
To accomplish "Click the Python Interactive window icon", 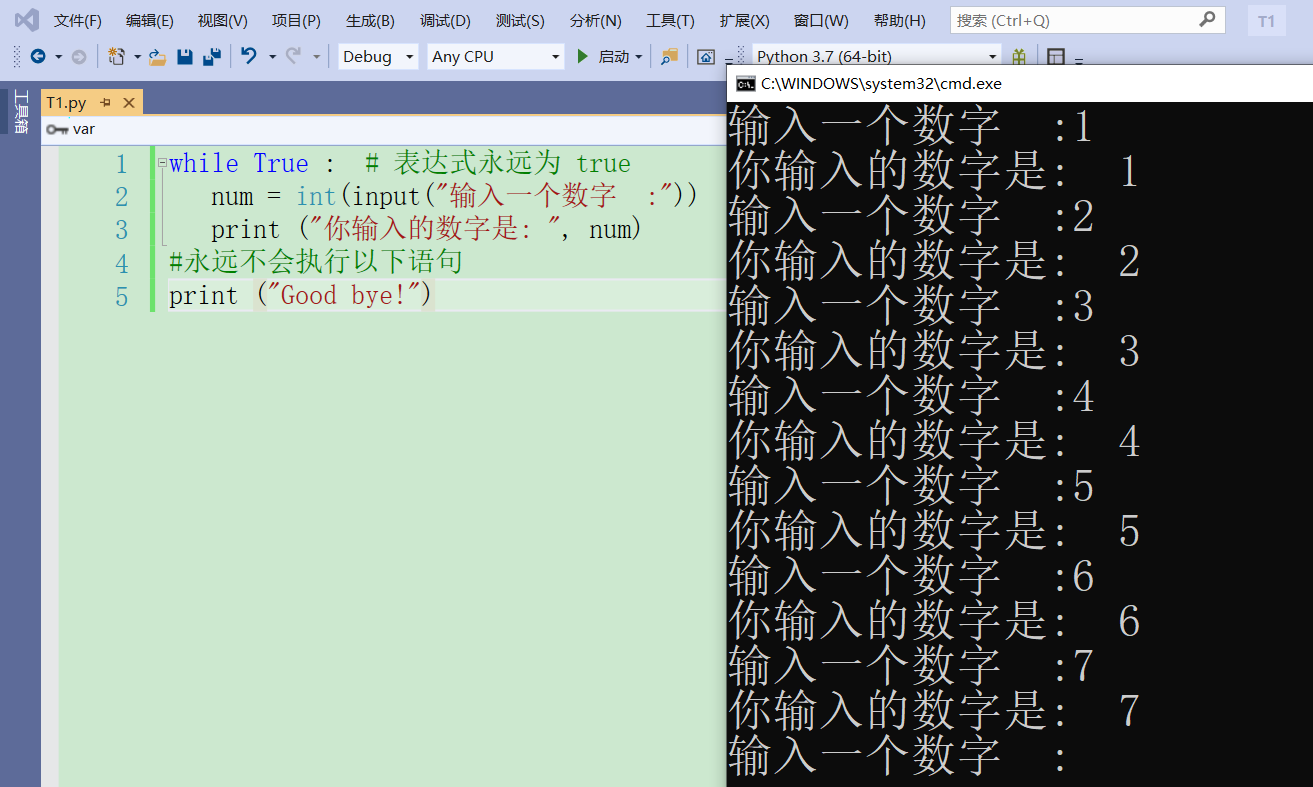I will (x=706, y=56).
